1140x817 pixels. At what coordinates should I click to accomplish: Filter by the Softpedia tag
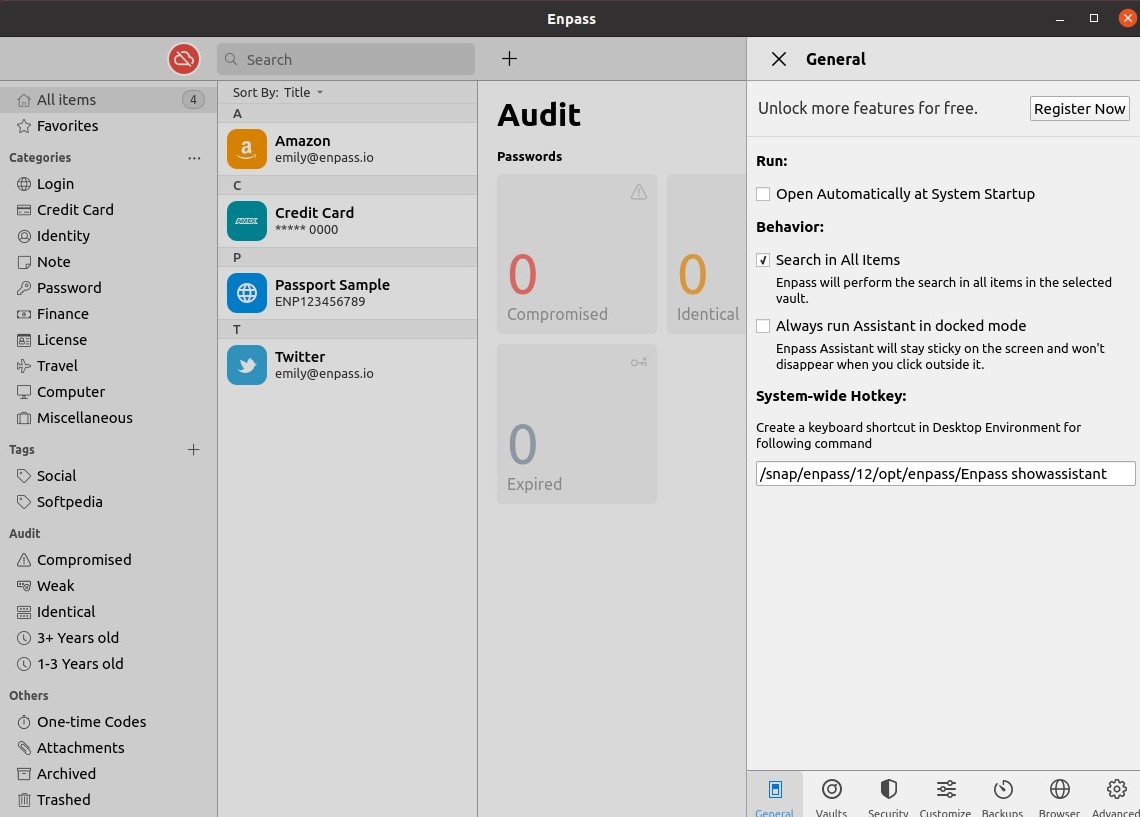click(108, 502)
